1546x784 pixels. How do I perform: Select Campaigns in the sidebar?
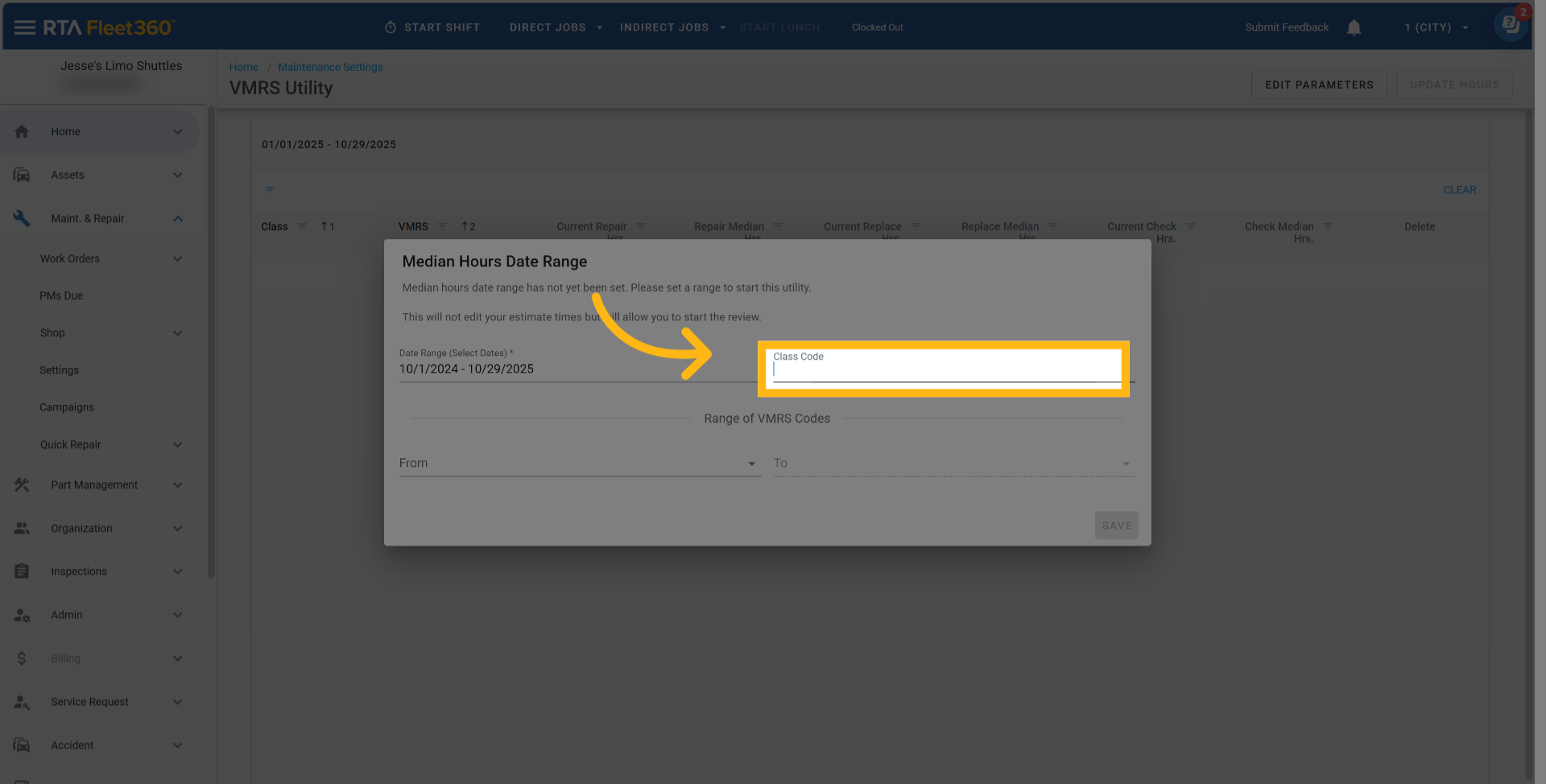click(67, 407)
